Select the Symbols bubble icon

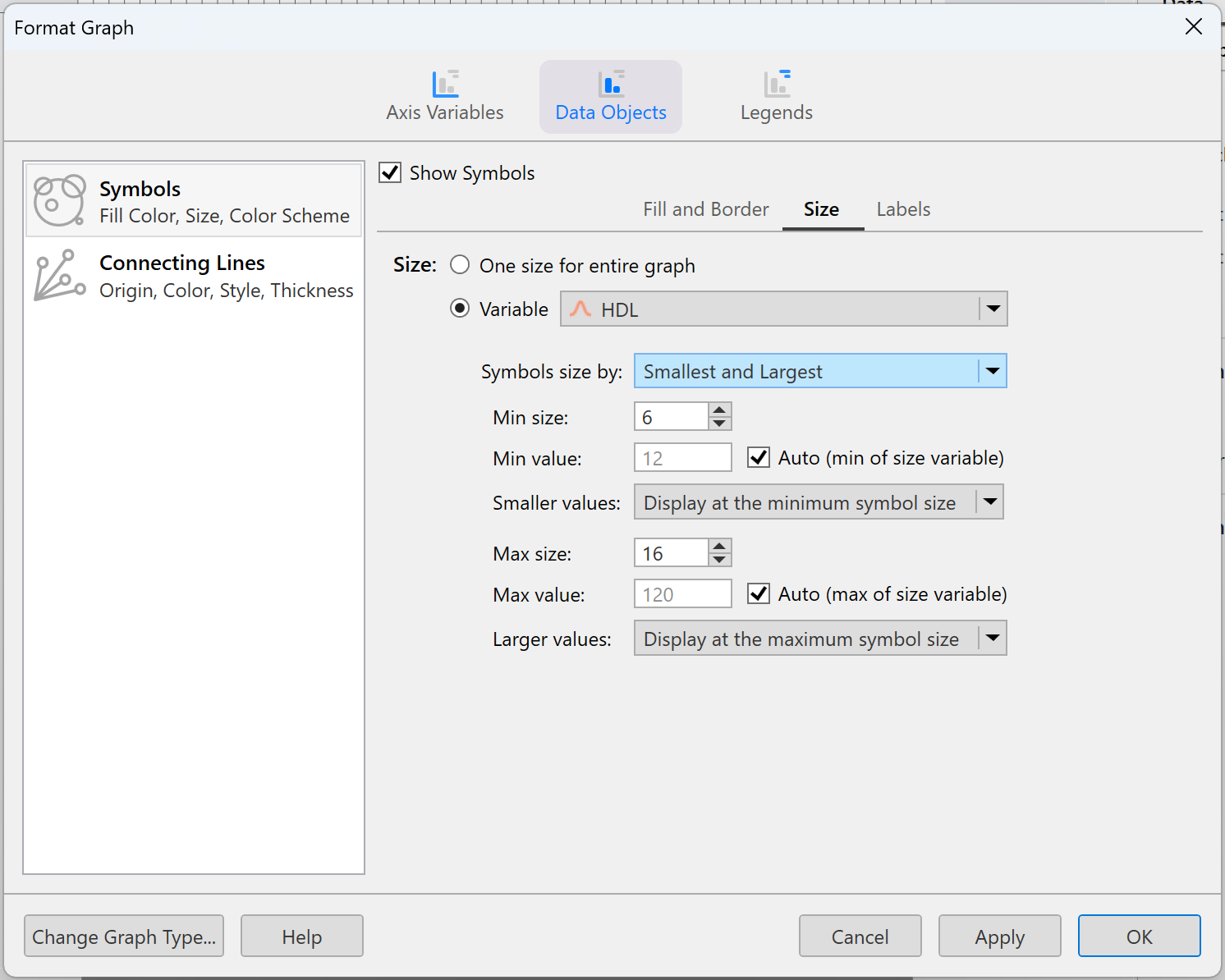pos(59,200)
